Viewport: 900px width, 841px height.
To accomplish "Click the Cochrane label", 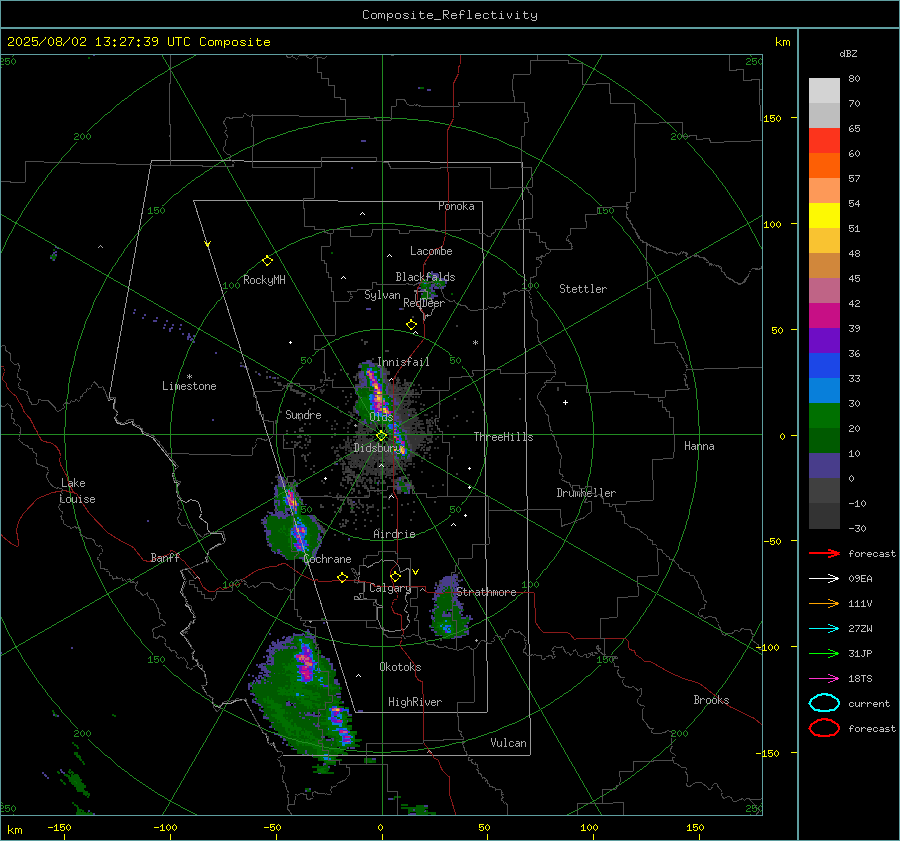I will point(327,559).
